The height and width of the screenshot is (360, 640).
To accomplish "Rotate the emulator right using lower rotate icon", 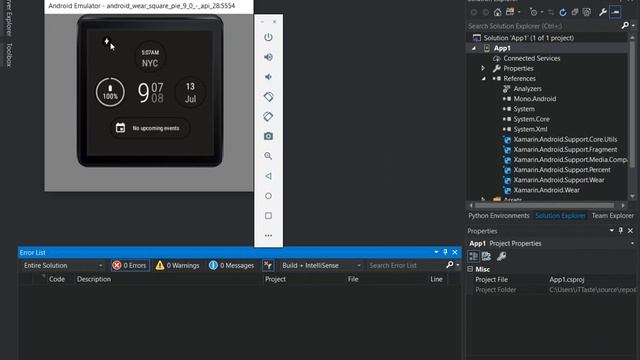I will (x=268, y=116).
